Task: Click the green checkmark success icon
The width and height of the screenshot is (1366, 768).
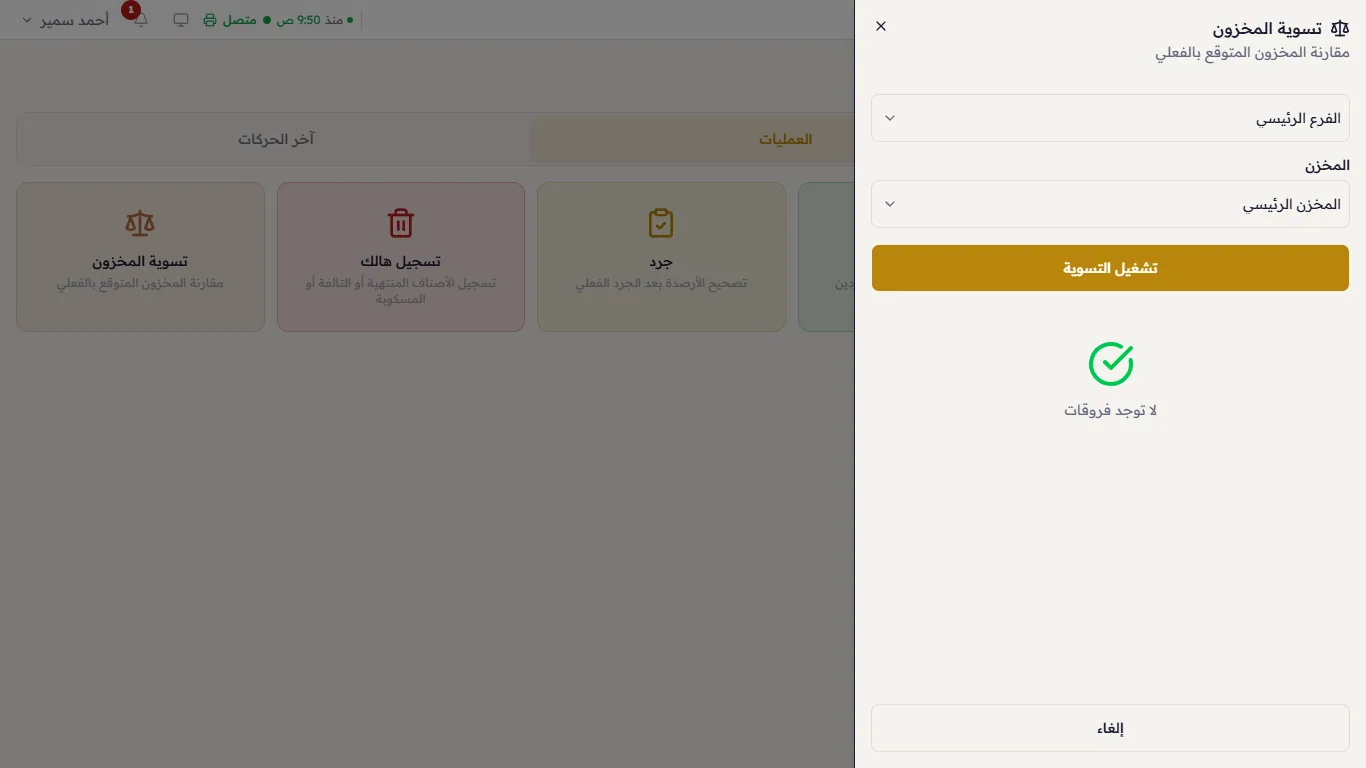Action: (1111, 364)
